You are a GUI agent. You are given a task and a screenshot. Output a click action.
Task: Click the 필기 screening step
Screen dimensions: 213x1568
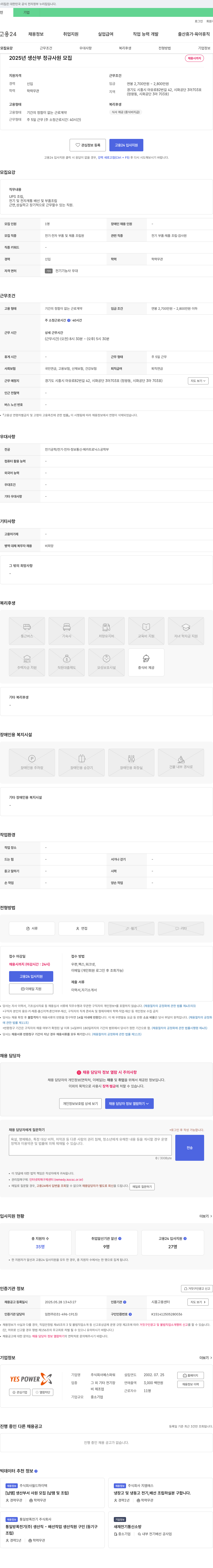pos(131,928)
